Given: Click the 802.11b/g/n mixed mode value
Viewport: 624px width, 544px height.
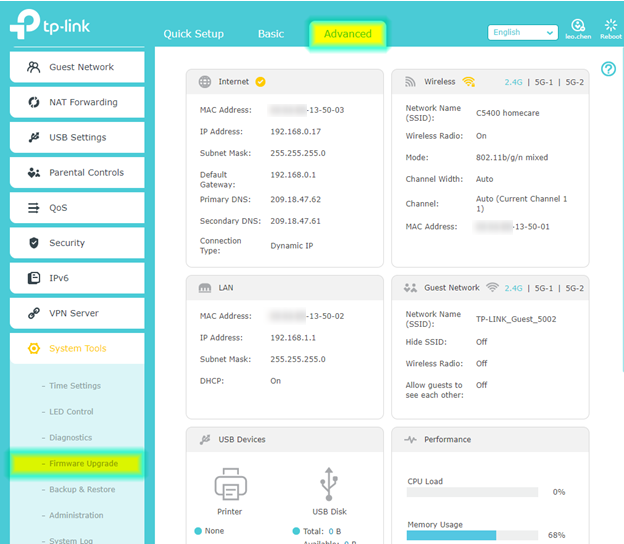Looking at the screenshot, I should point(512,158).
